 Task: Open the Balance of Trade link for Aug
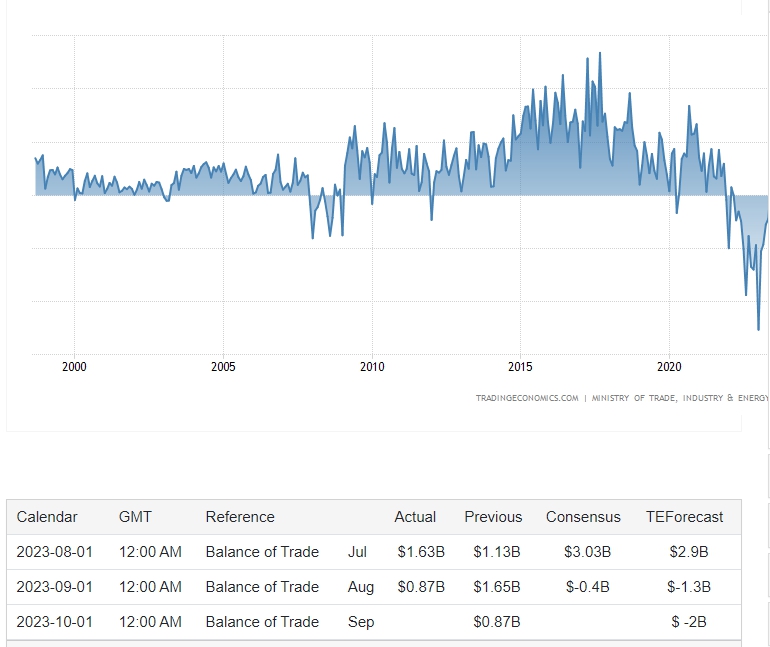pos(262,587)
